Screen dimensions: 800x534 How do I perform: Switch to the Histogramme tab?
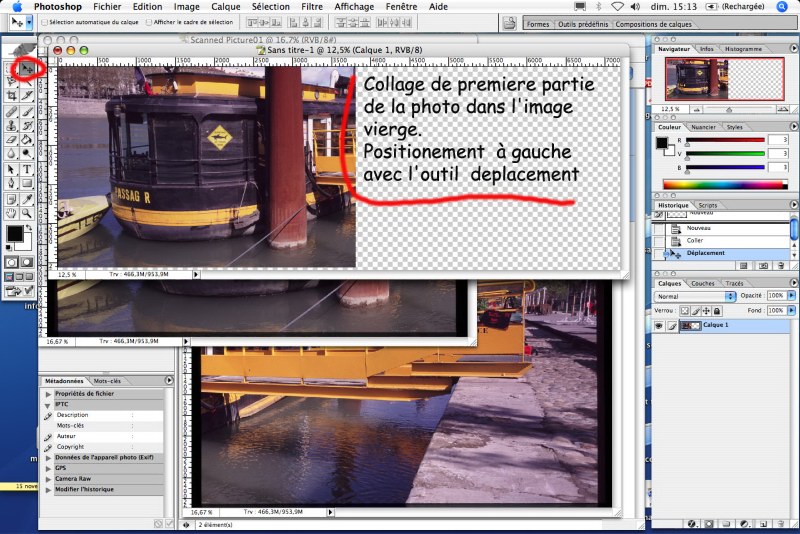click(743, 49)
